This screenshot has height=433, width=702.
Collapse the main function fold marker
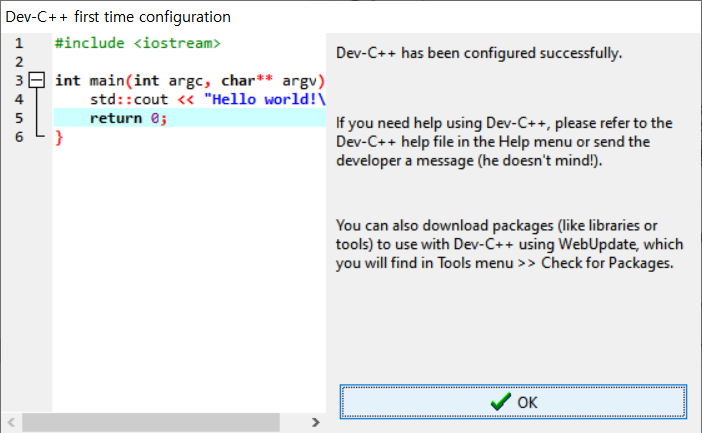click(37, 80)
